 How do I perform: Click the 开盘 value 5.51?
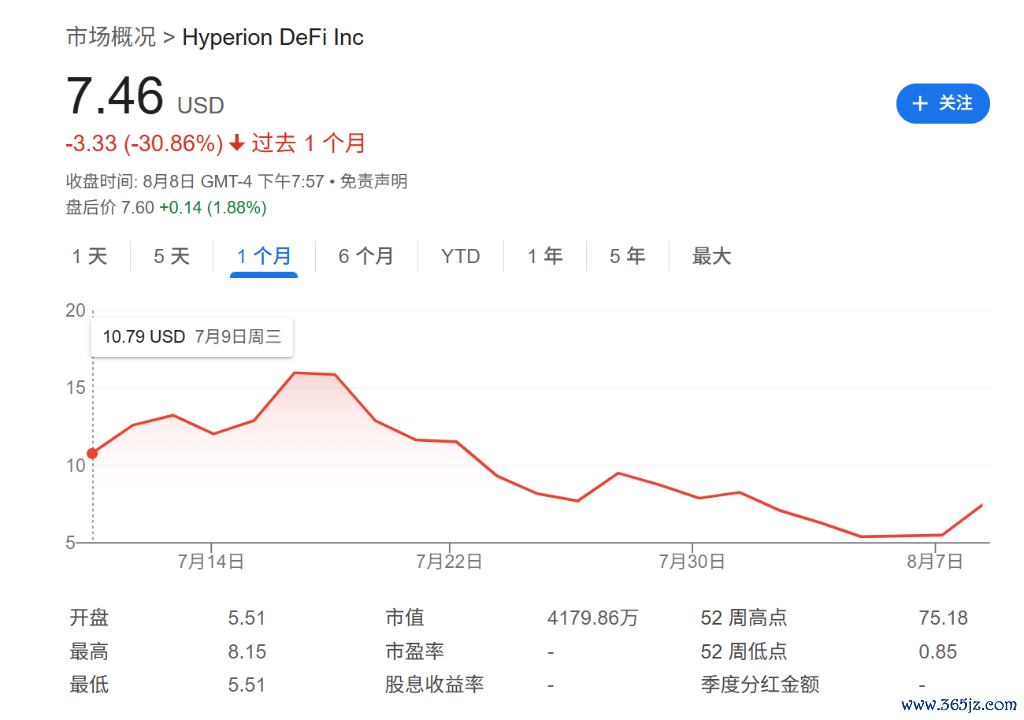pos(246,618)
